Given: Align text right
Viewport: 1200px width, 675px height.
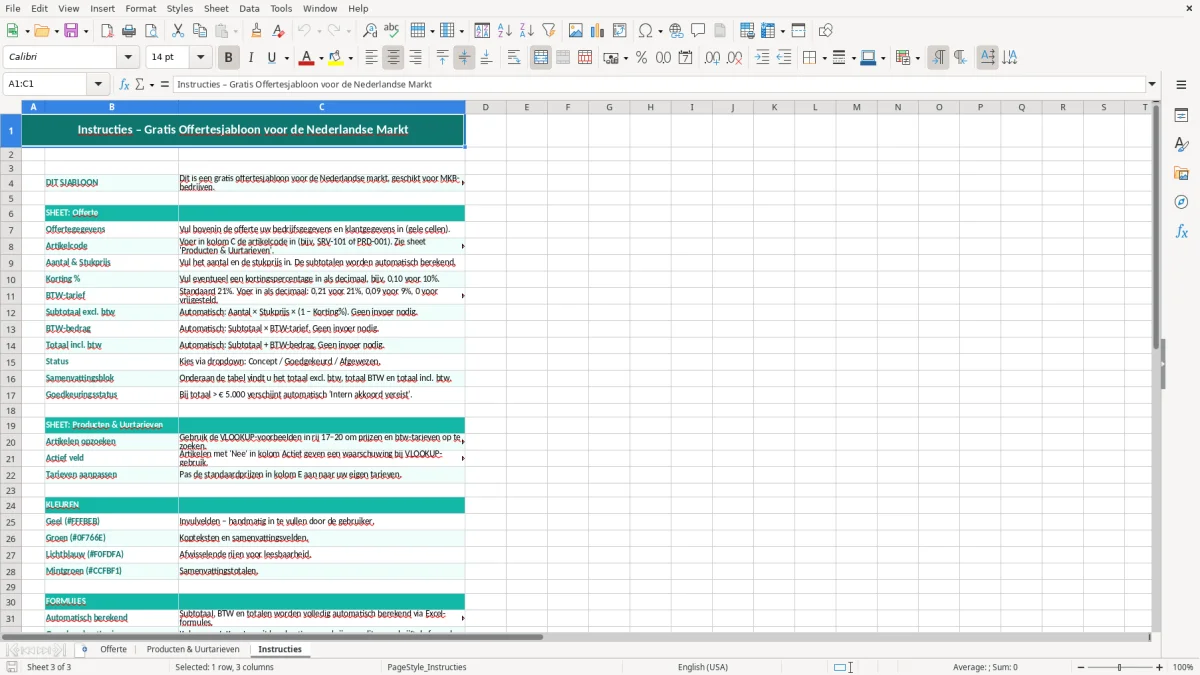Looking at the screenshot, I should click(415, 58).
